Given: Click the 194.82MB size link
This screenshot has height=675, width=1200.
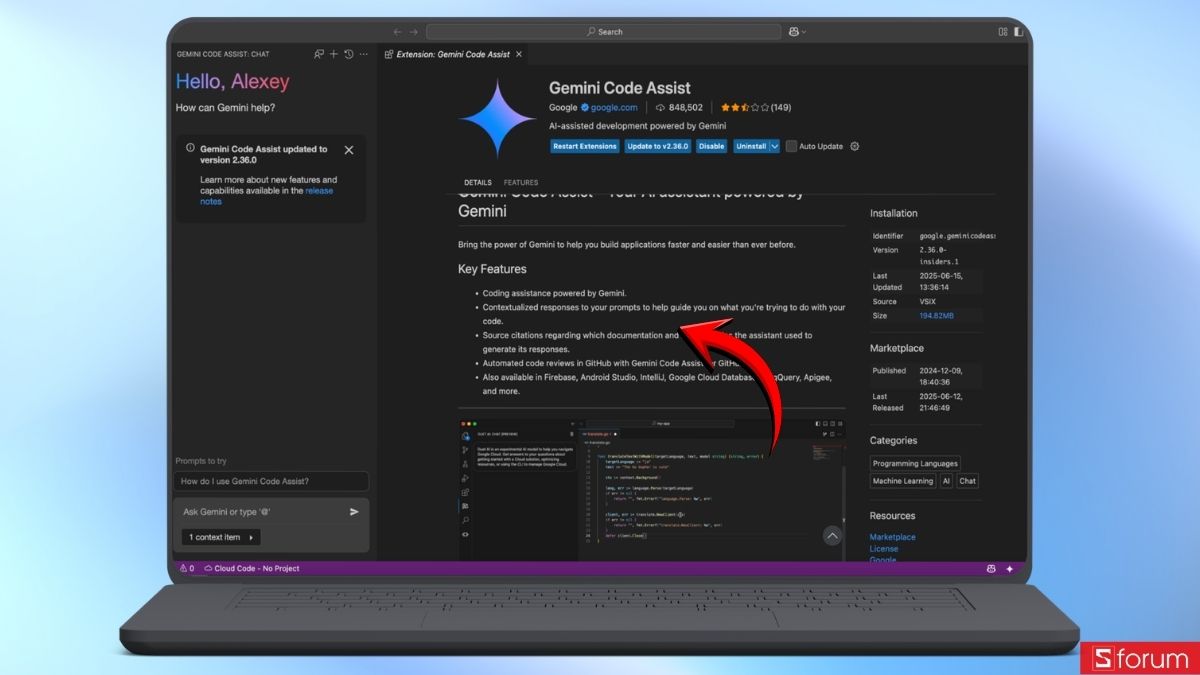Looking at the screenshot, I should [937, 316].
